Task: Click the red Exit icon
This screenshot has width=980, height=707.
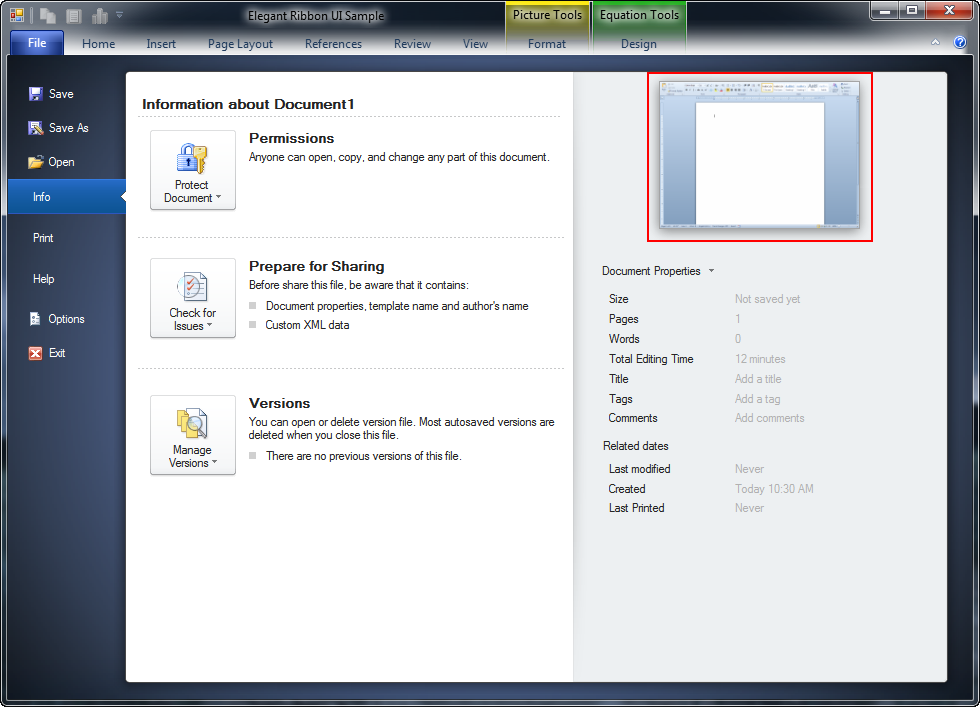Action: click(36, 353)
